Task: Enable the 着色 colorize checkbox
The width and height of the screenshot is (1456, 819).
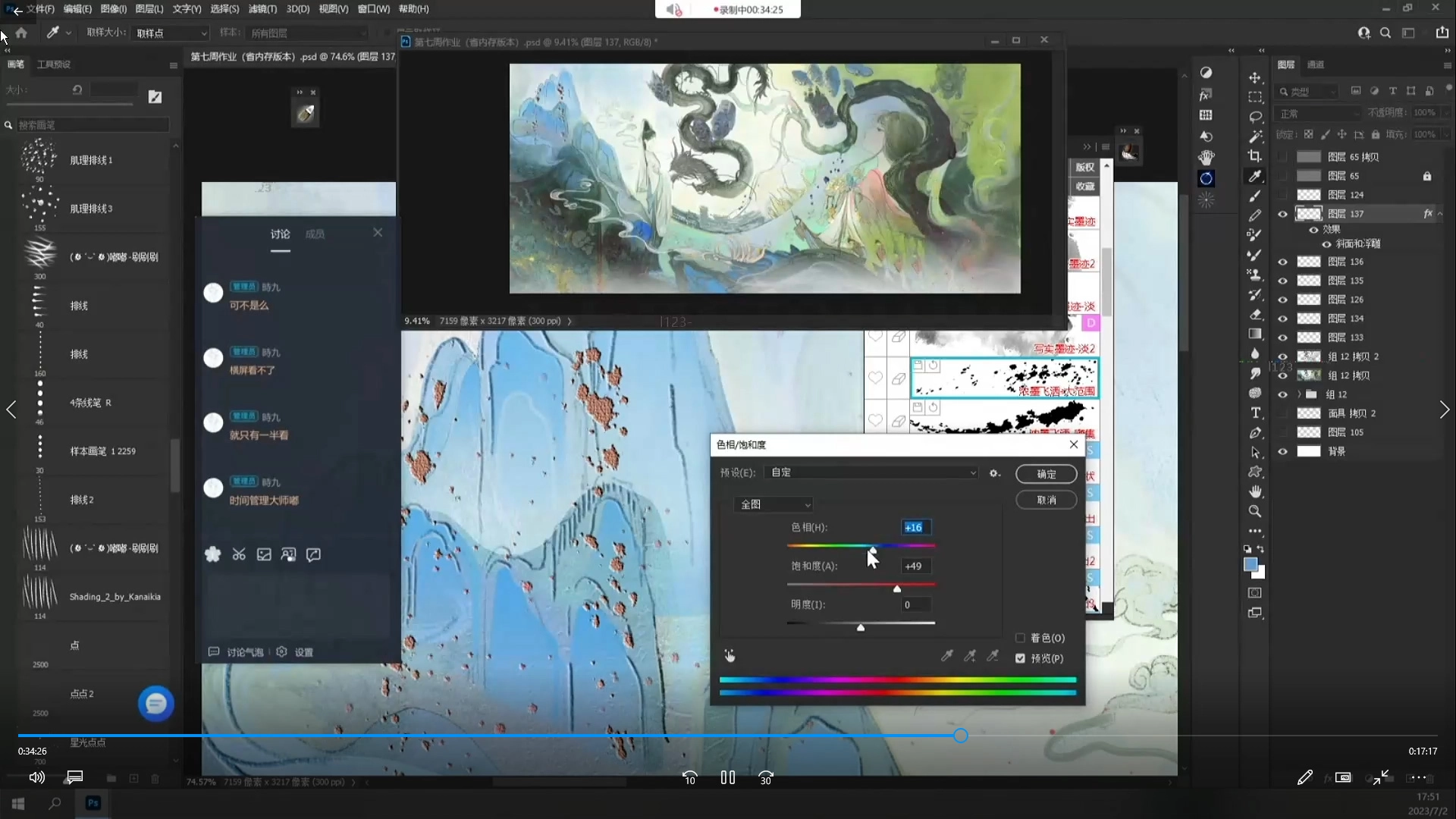Action: [x=1020, y=638]
